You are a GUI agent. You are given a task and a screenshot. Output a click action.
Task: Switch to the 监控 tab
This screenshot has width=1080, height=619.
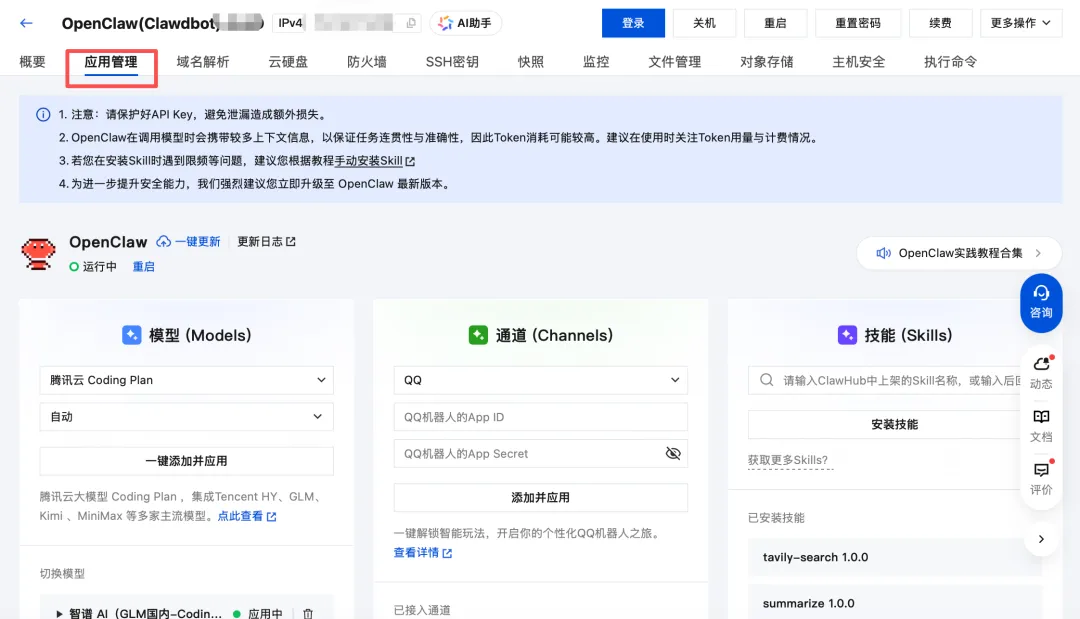coord(596,62)
